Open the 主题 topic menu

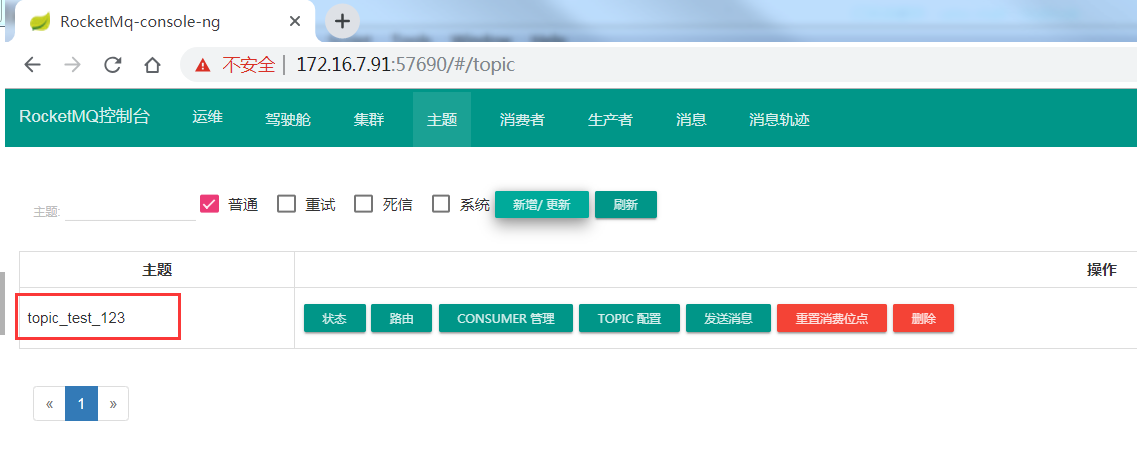(x=442, y=120)
